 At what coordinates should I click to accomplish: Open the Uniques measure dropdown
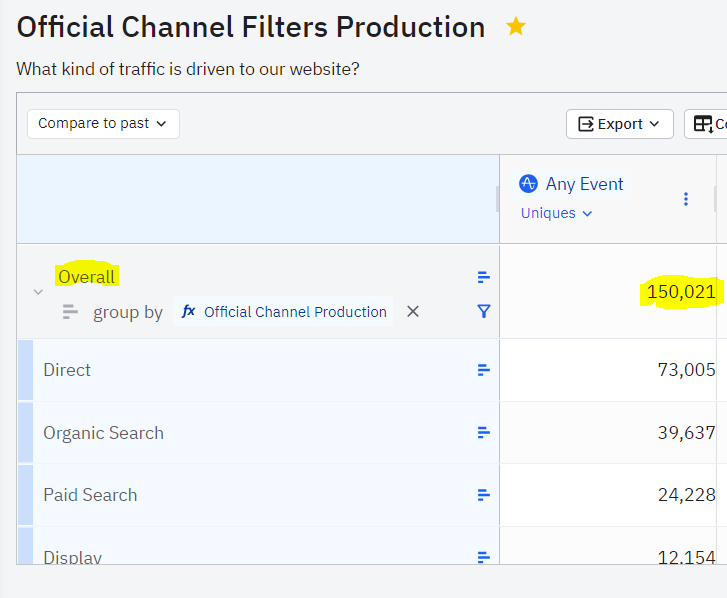click(x=557, y=213)
